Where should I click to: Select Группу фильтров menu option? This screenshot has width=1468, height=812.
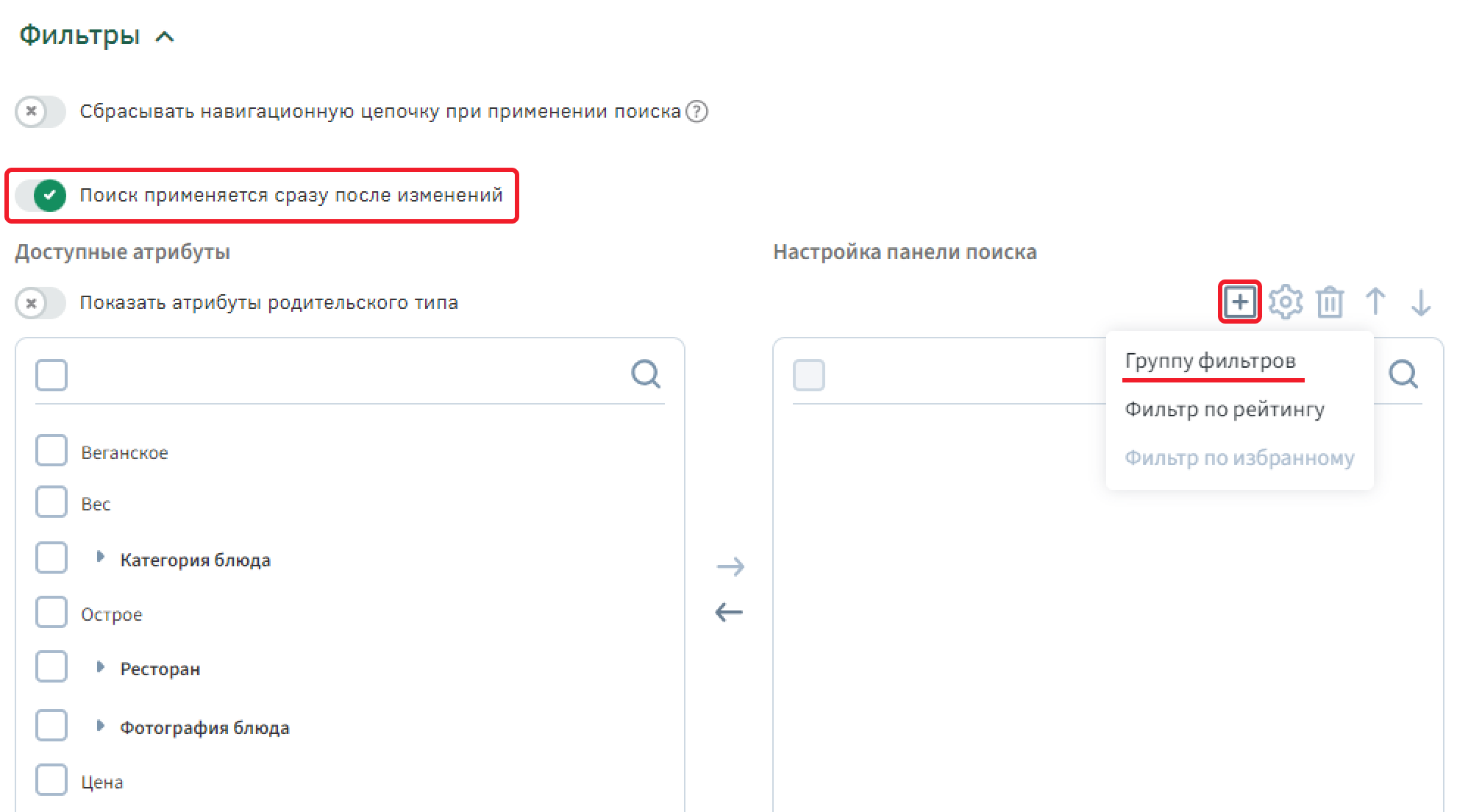click(x=1210, y=361)
